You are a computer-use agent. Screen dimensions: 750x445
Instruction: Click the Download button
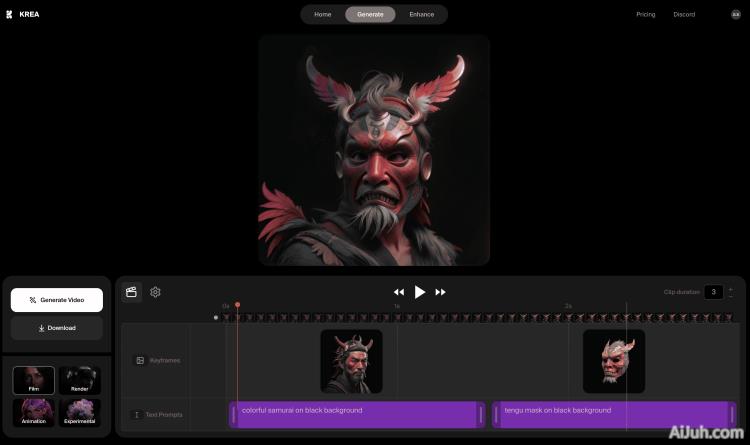pos(57,328)
